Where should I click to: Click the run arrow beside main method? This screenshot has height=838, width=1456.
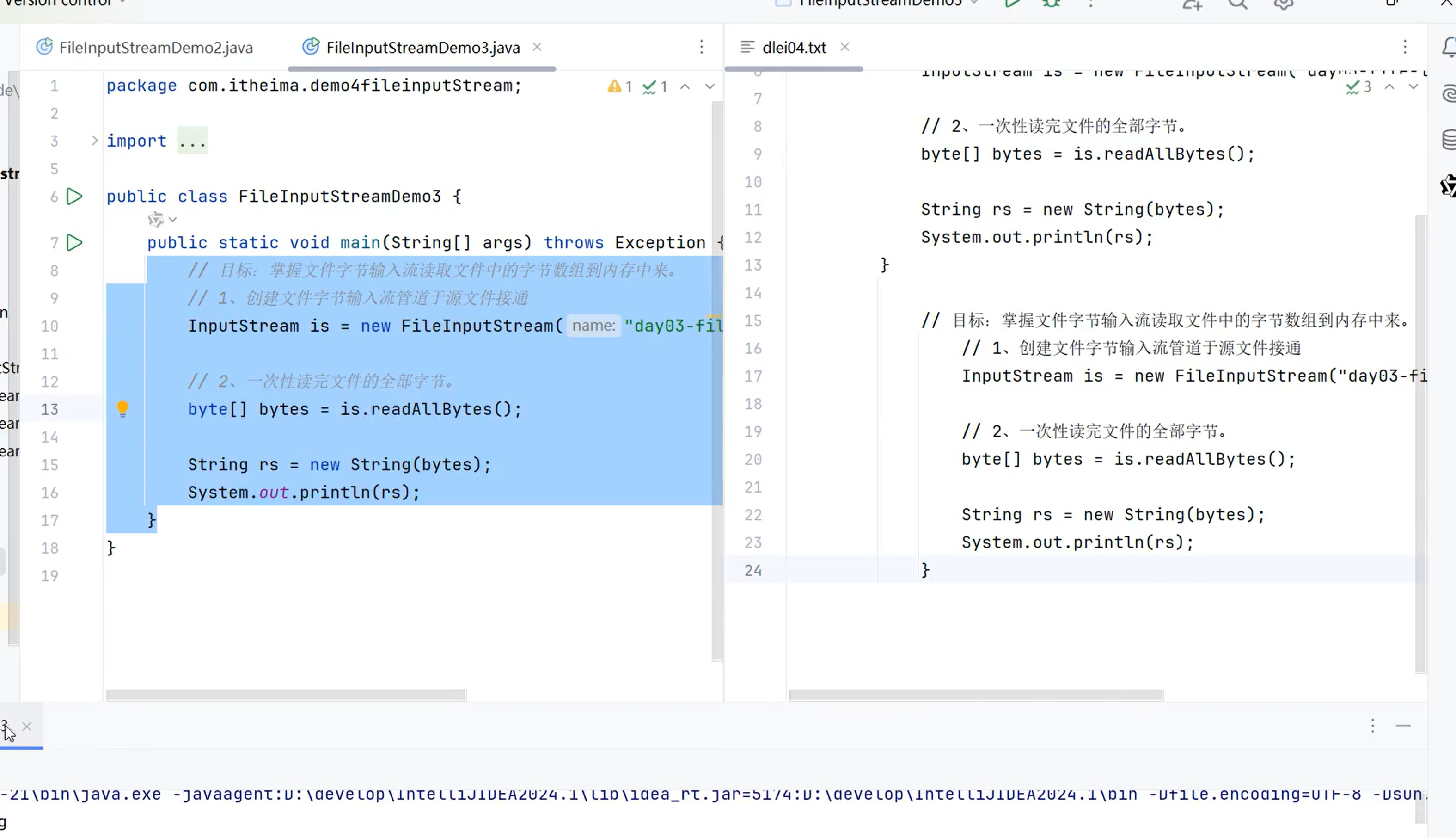74,243
